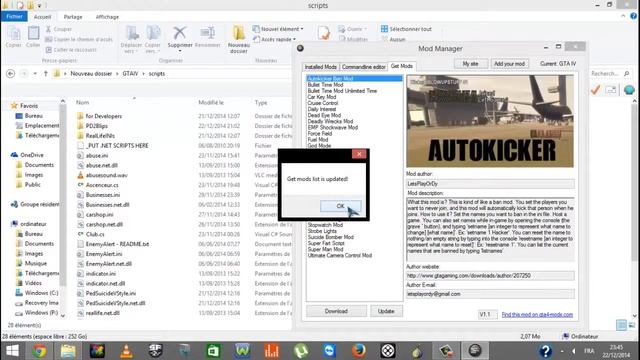Click Sélectionner tout in the ribbon
The image size is (640, 360).
tap(406, 29)
